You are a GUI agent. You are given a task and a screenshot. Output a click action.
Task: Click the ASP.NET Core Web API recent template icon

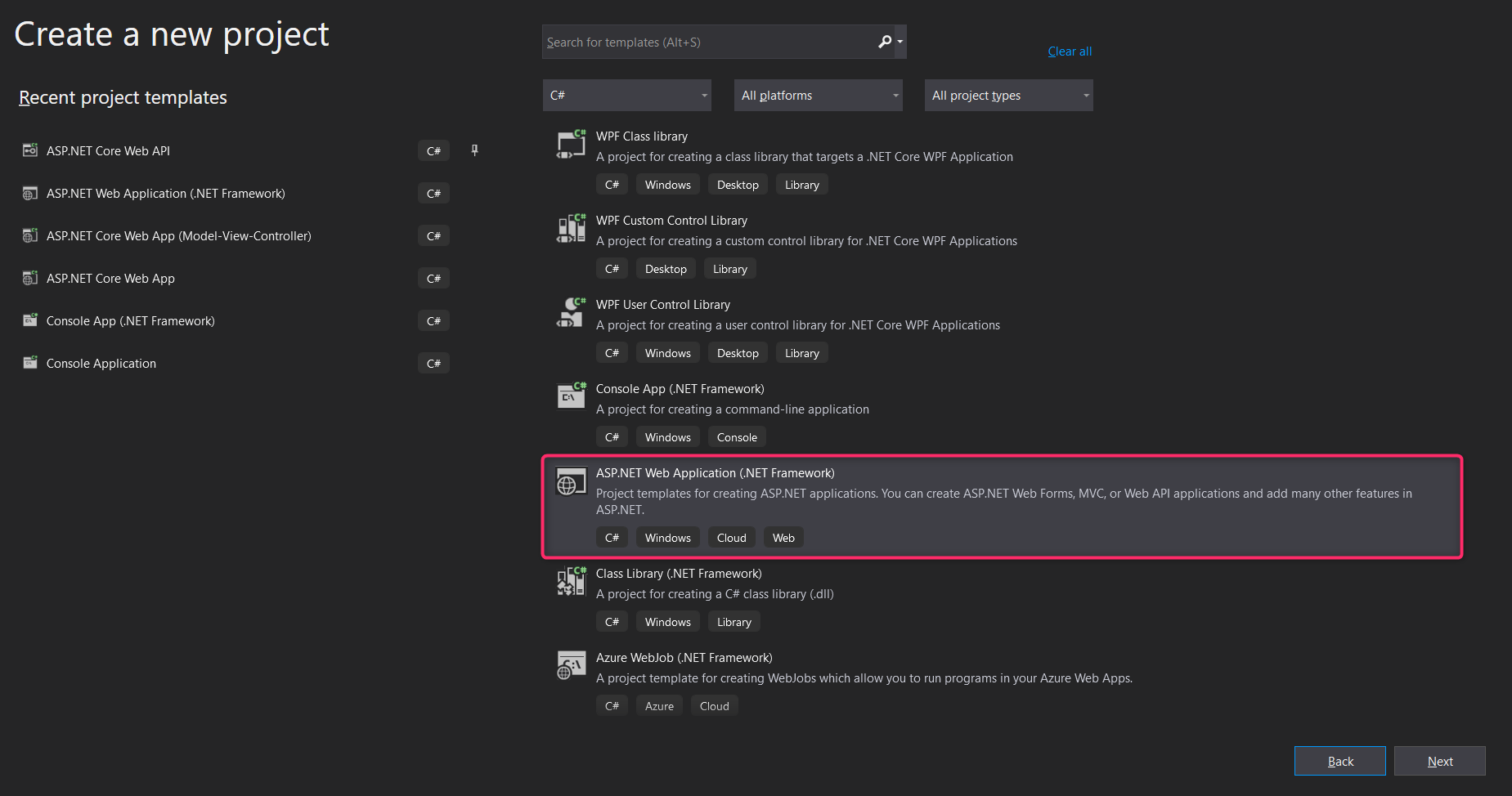point(30,150)
